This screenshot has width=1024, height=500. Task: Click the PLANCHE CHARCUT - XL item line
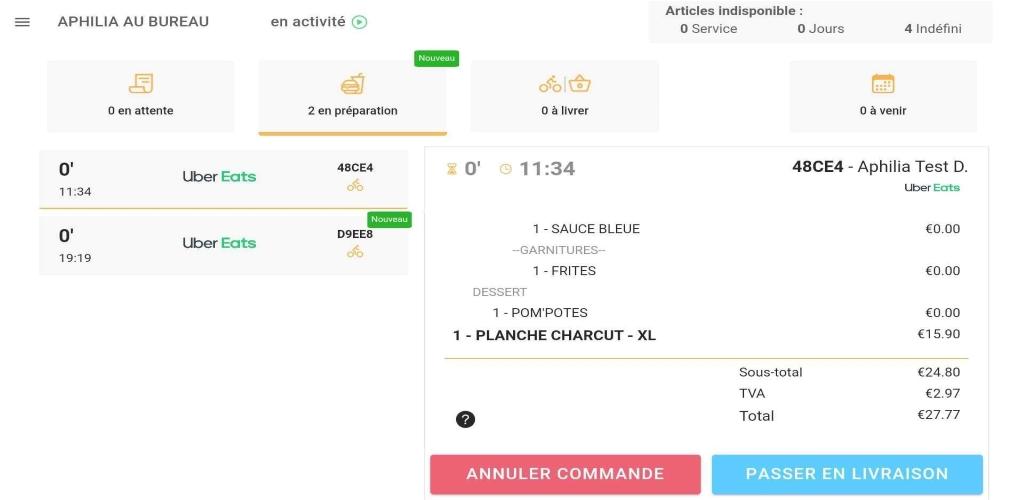(x=706, y=336)
